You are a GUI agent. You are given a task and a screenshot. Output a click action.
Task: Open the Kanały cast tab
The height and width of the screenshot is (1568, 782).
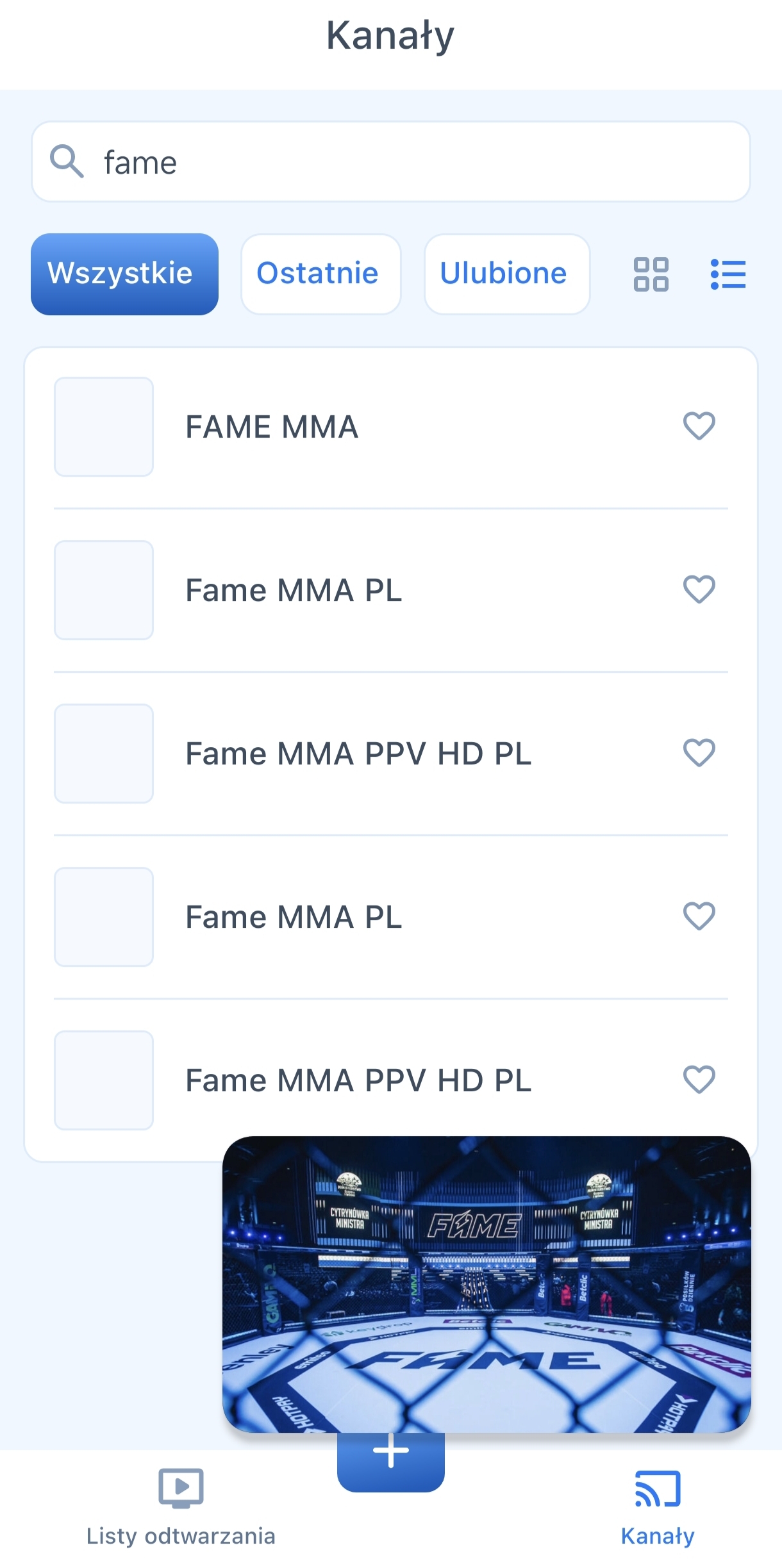[657, 1507]
